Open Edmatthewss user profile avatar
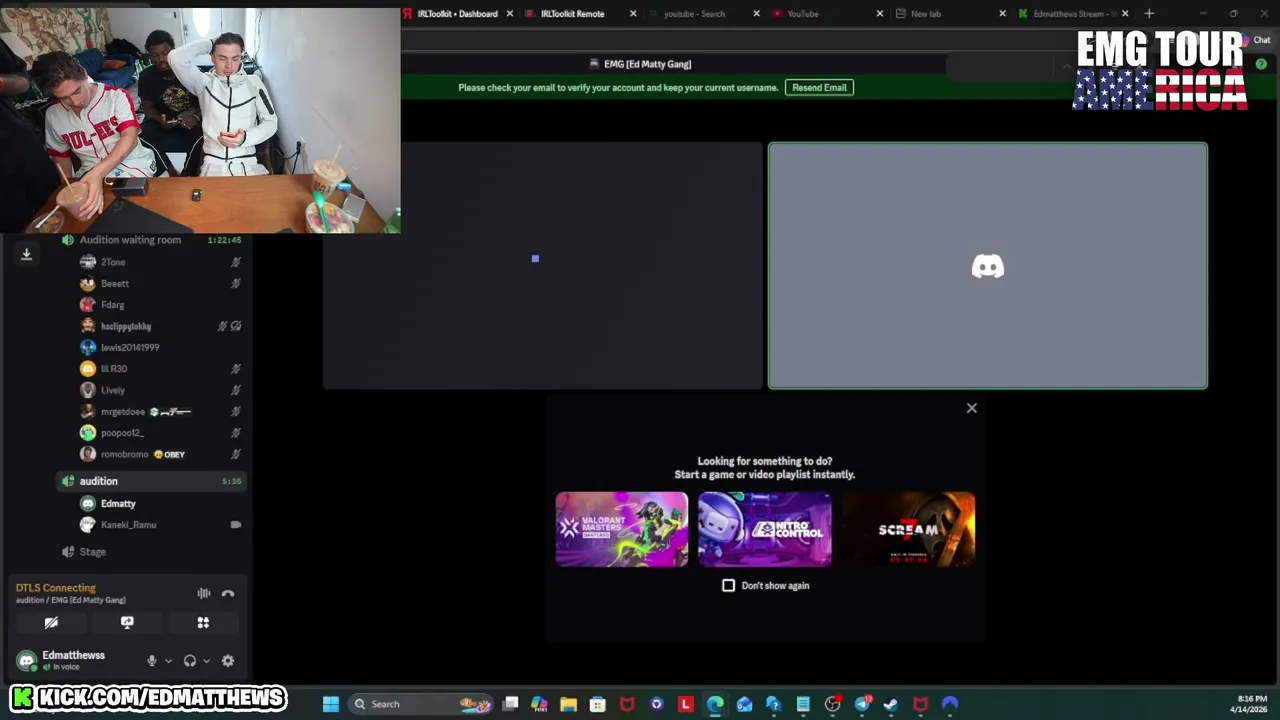 point(27,660)
